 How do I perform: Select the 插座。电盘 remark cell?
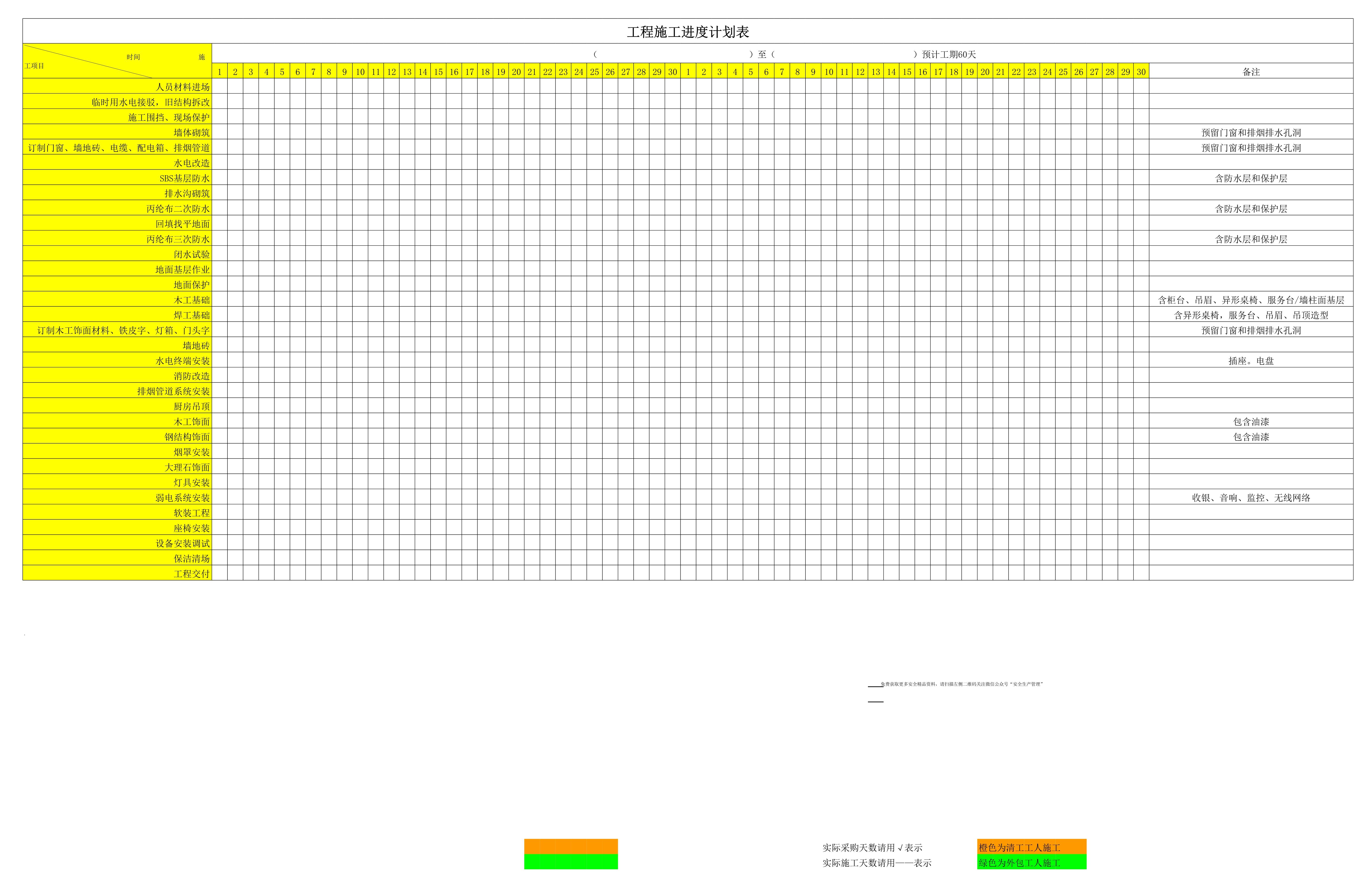1251,361
